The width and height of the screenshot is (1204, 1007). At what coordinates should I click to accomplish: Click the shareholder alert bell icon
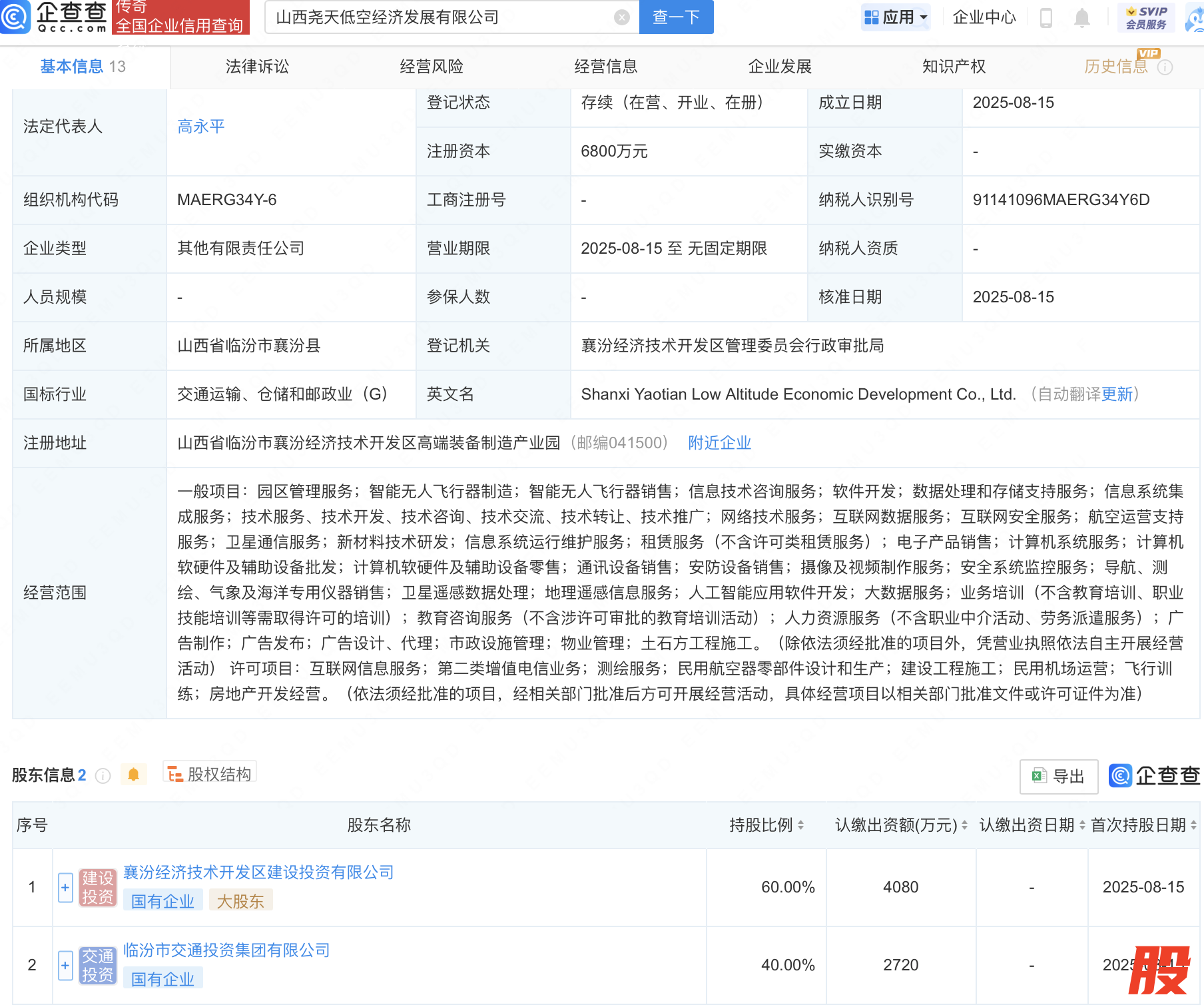coord(133,775)
